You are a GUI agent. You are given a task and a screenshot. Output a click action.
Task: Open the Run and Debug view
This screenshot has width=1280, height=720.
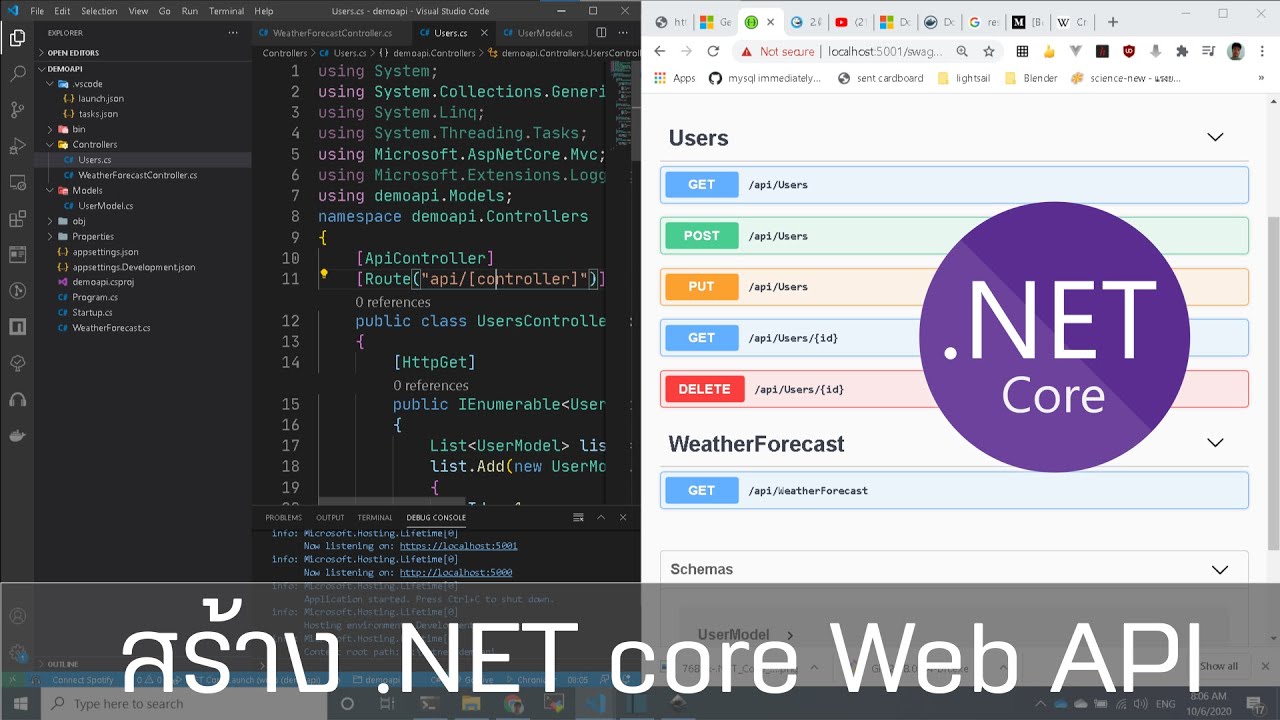(x=17, y=147)
